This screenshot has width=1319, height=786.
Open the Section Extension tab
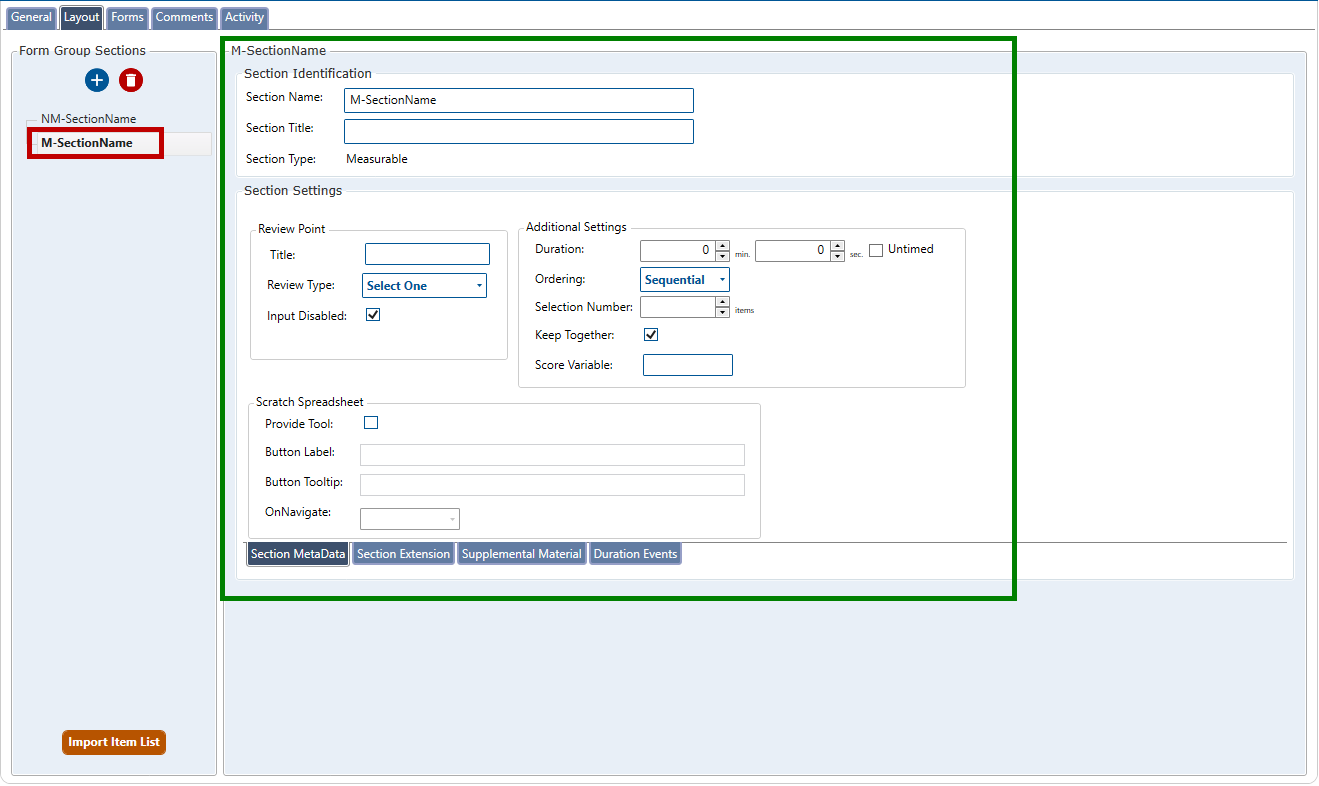point(403,554)
